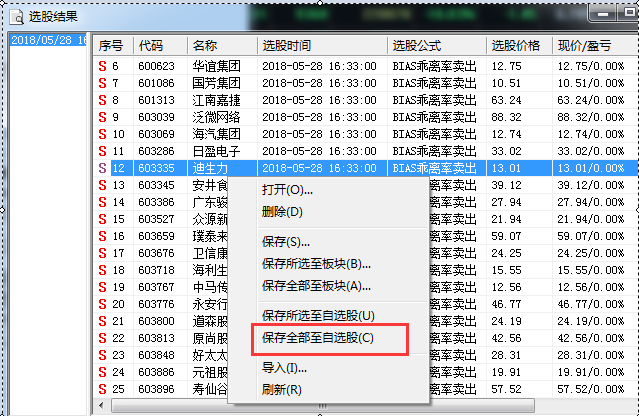Sort by the 选股时间 column header
Image resolution: width=639 pixels, height=416 pixels.
click(x=286, y=46)
